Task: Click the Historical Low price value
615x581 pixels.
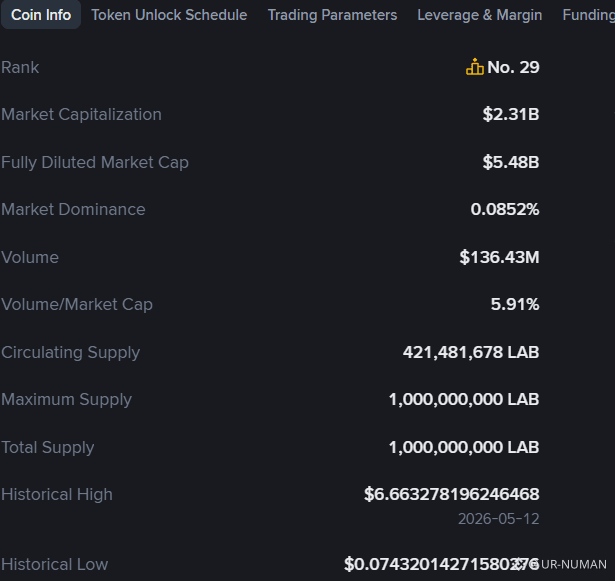Action: point(442,565)
